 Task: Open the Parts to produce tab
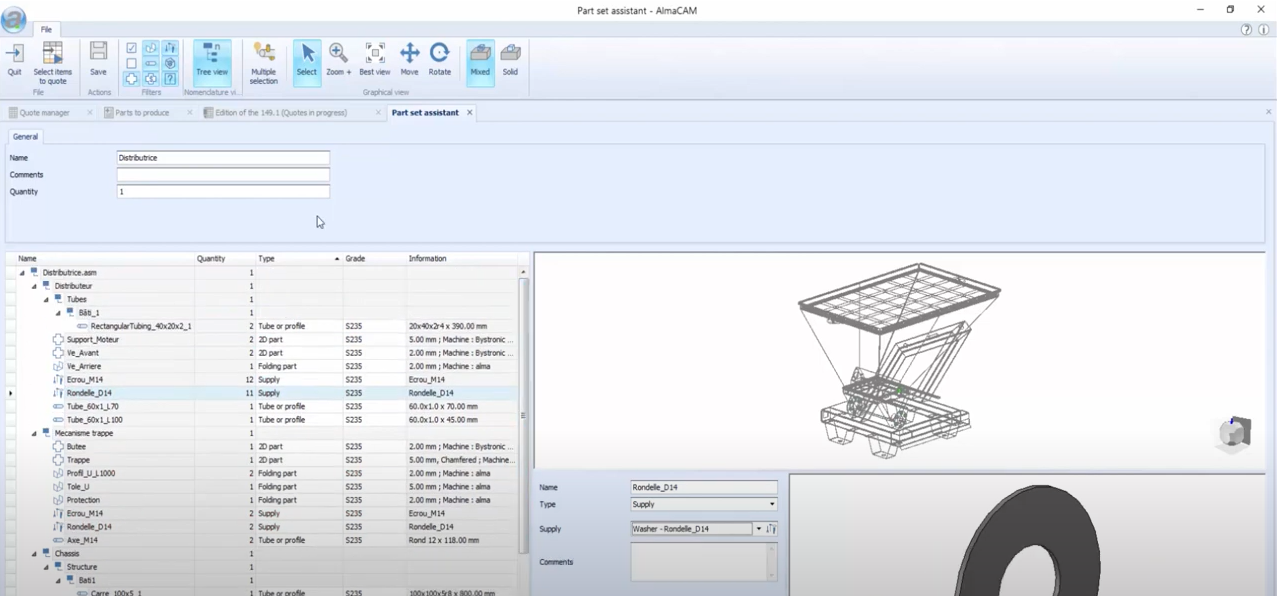click(141, 113)
